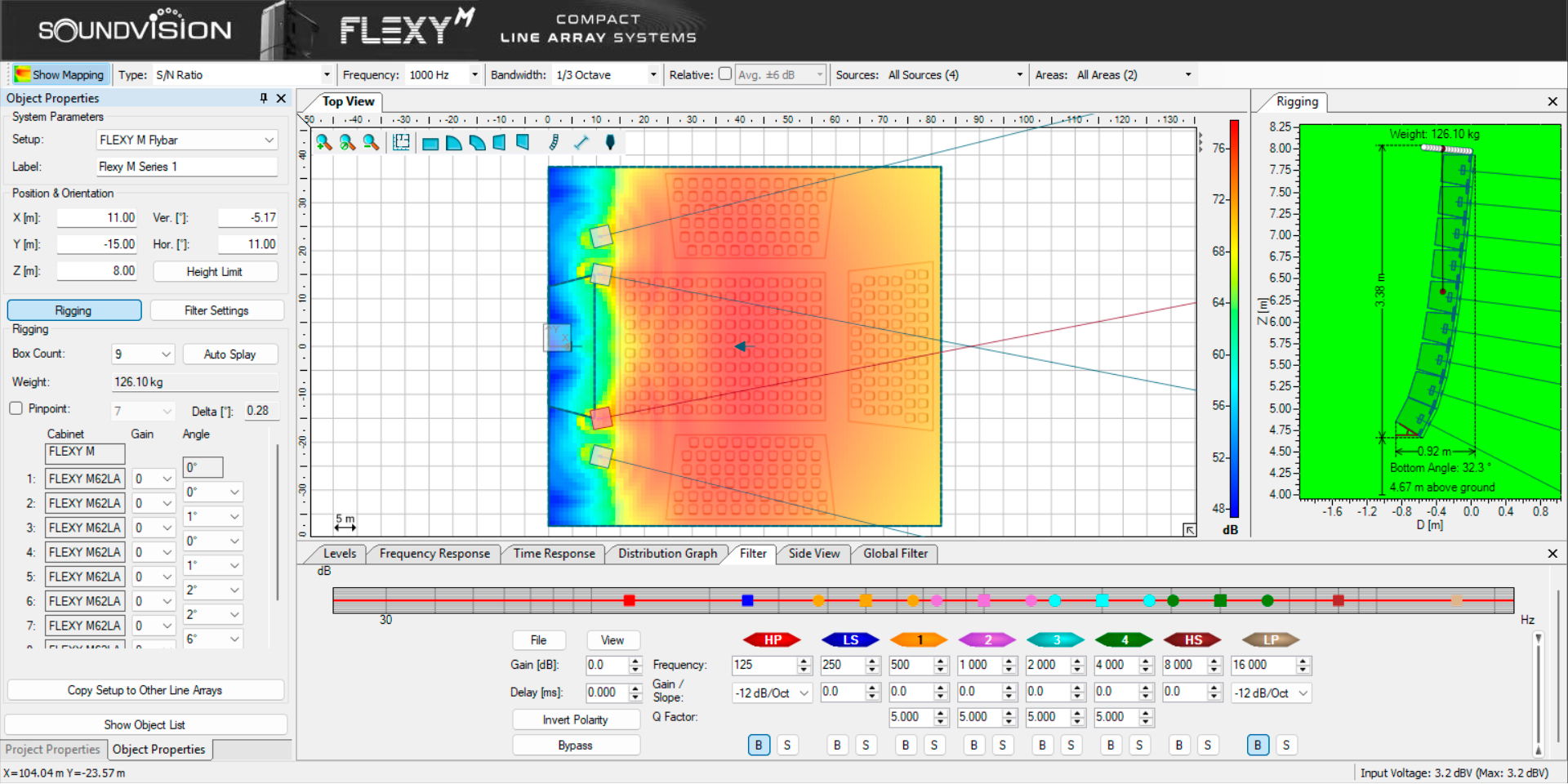Toggle bypass B for LS filter
1568x784 pixels.
(837, 745)
